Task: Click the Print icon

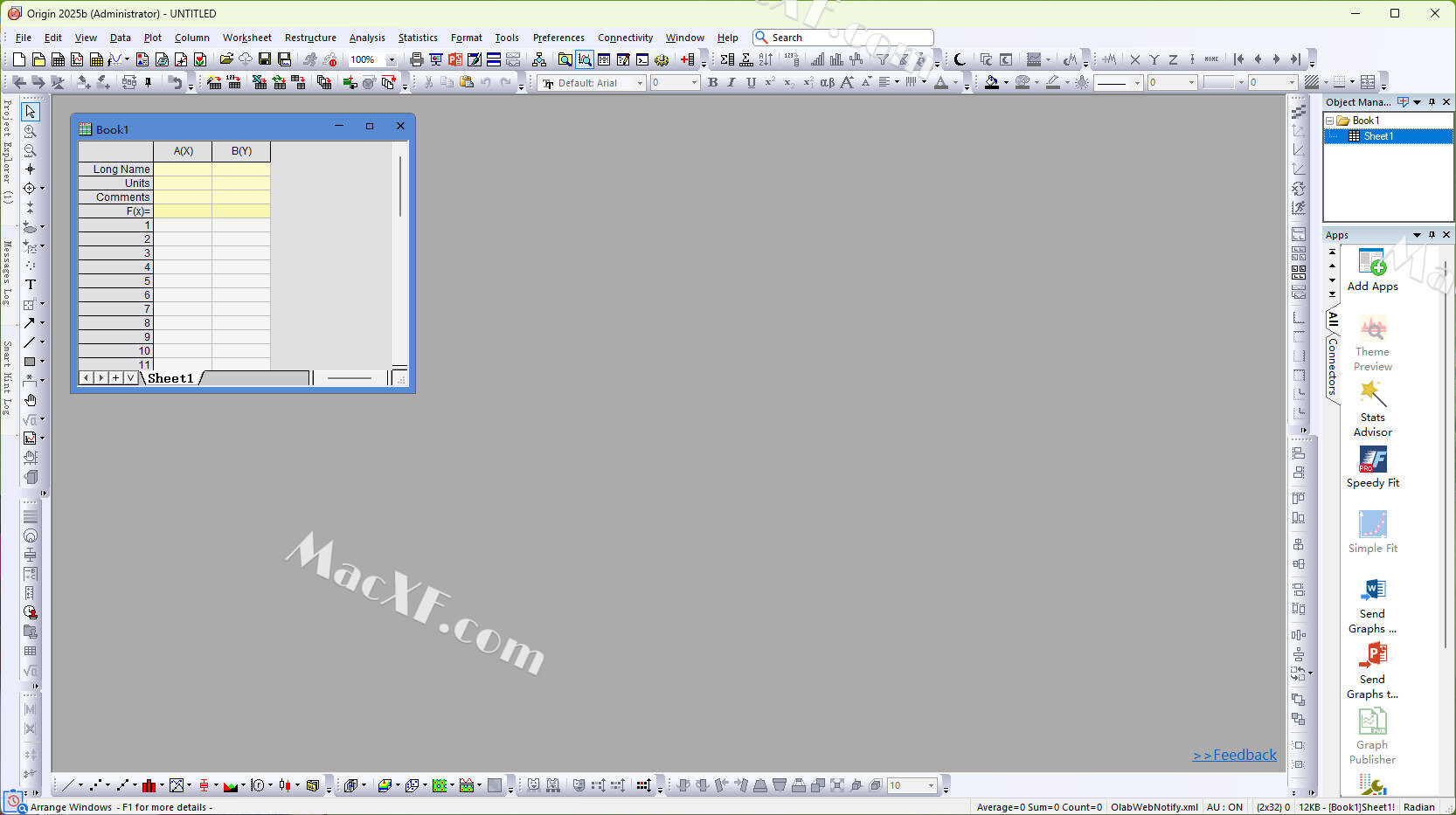Action: tap(417, 59)
